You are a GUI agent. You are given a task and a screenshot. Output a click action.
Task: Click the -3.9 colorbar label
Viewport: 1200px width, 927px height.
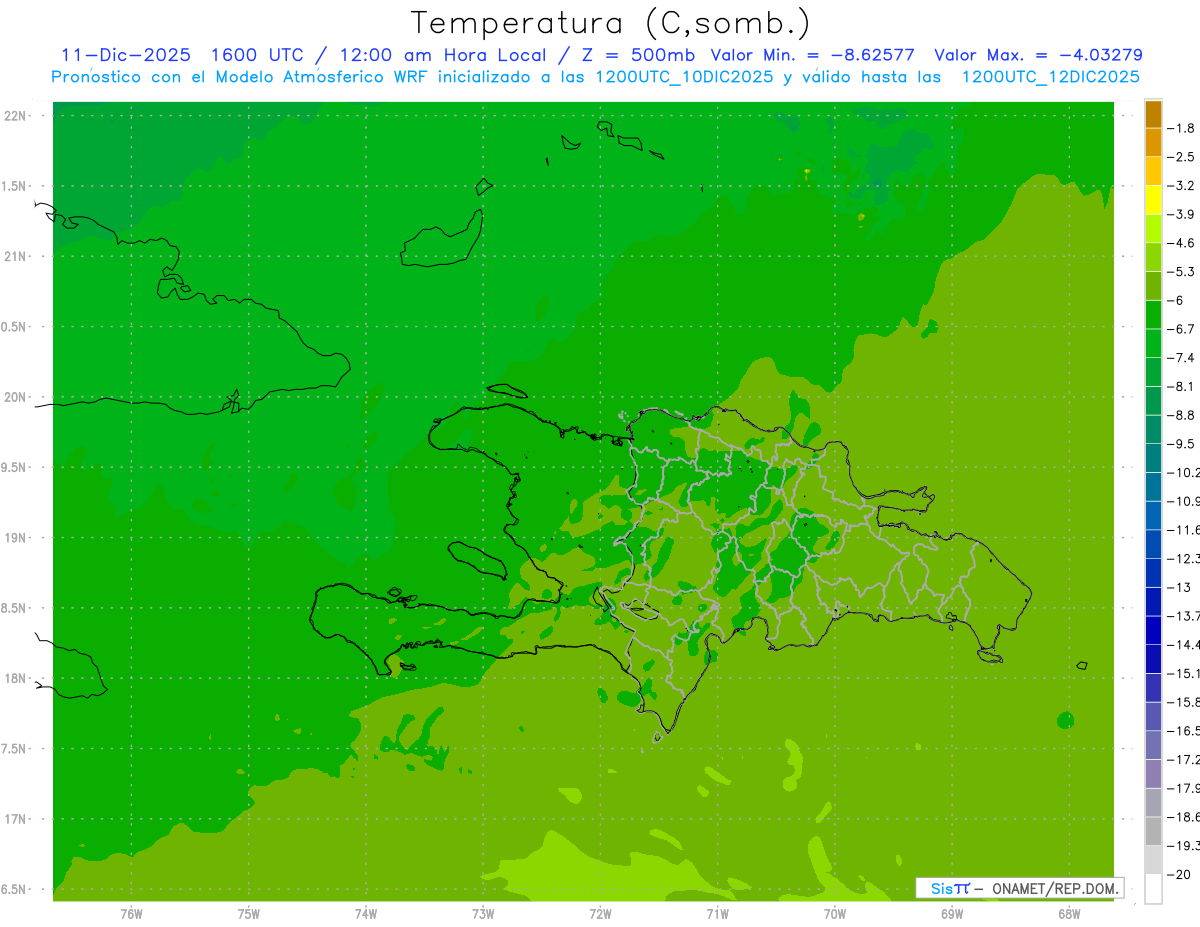(1183, 214)
